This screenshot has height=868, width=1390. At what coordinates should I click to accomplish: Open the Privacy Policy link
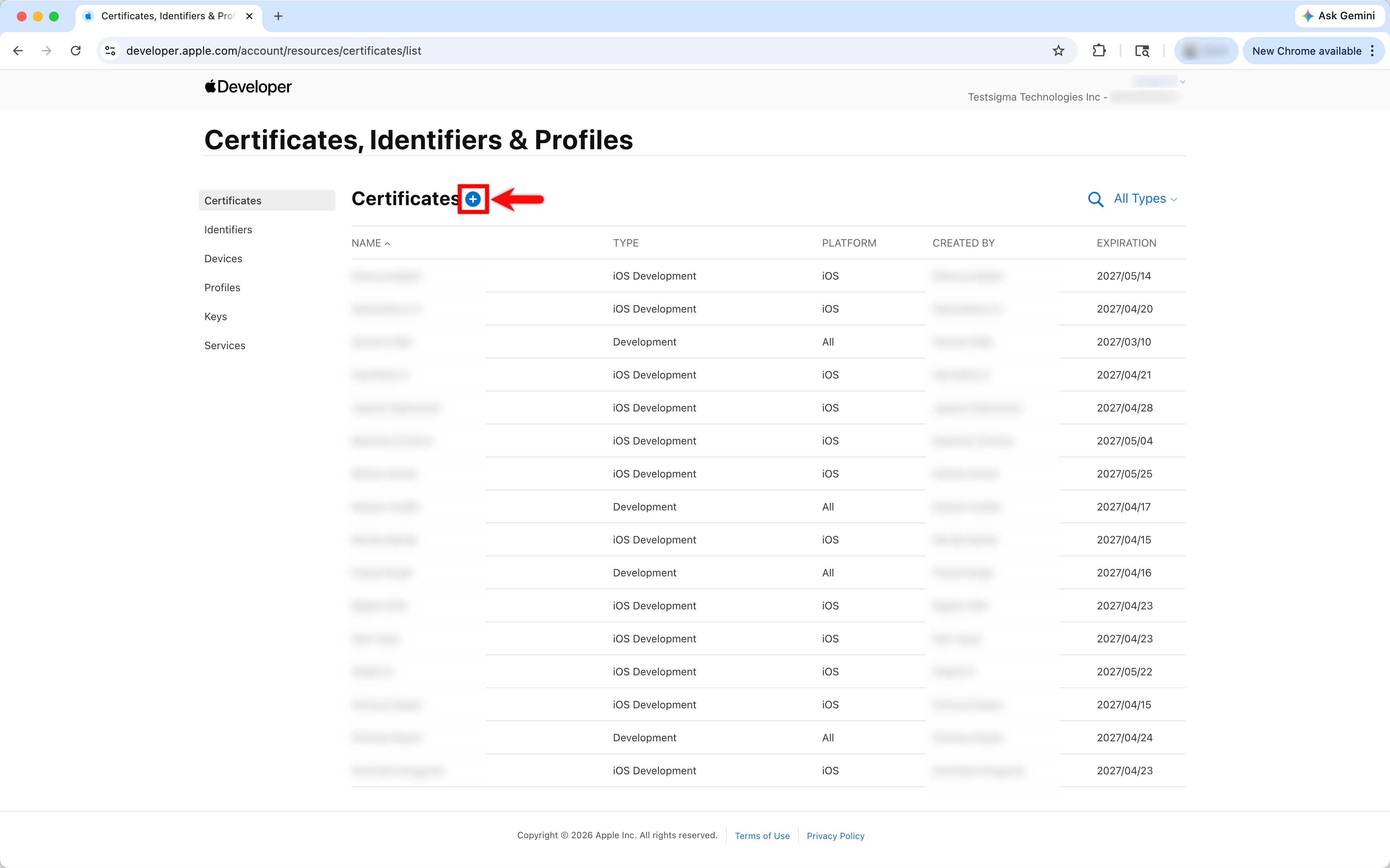coord(835,836)
